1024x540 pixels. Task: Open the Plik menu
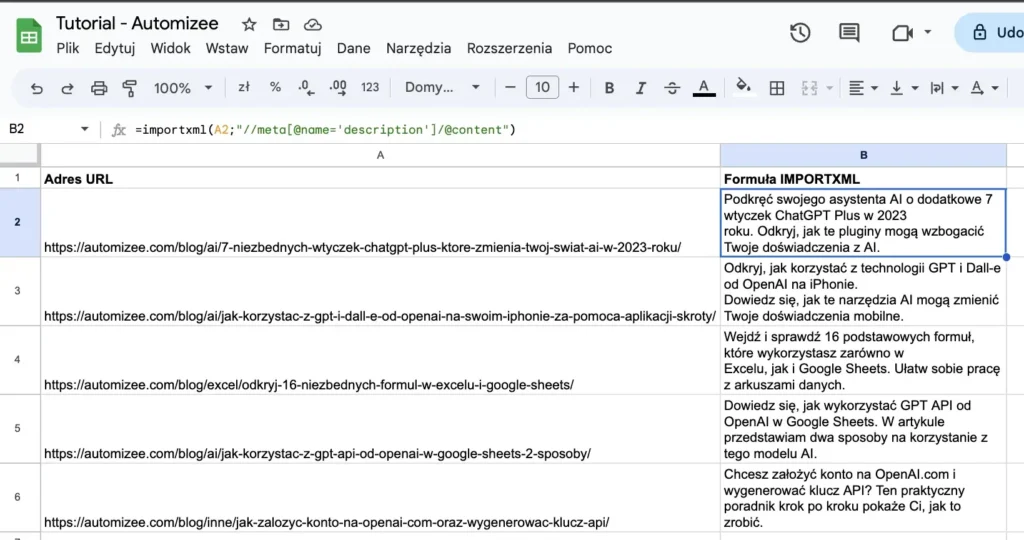coord(68,48)
